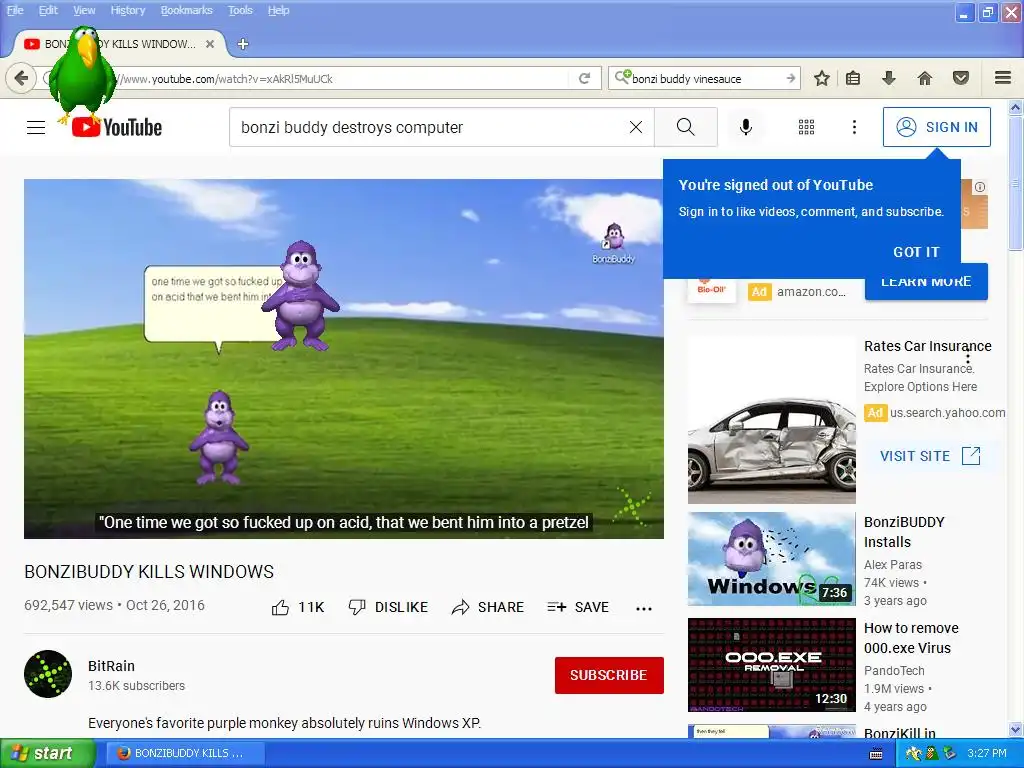Viewport: 1024px width, 768px height.
Task: Click the ad info icon in sidebar
Action: point(980,187)
